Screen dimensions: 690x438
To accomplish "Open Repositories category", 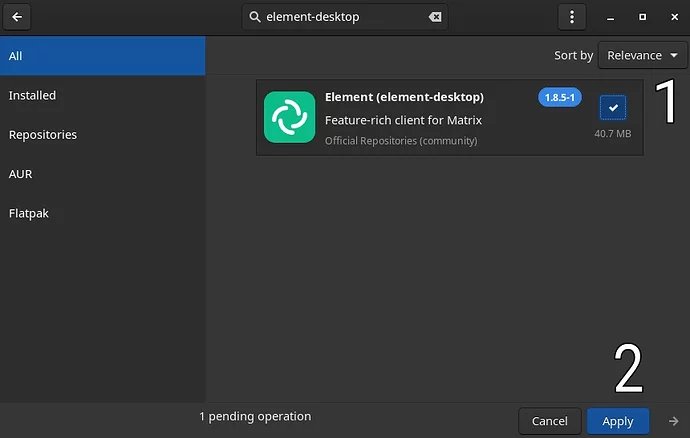I will click(103, 134).
